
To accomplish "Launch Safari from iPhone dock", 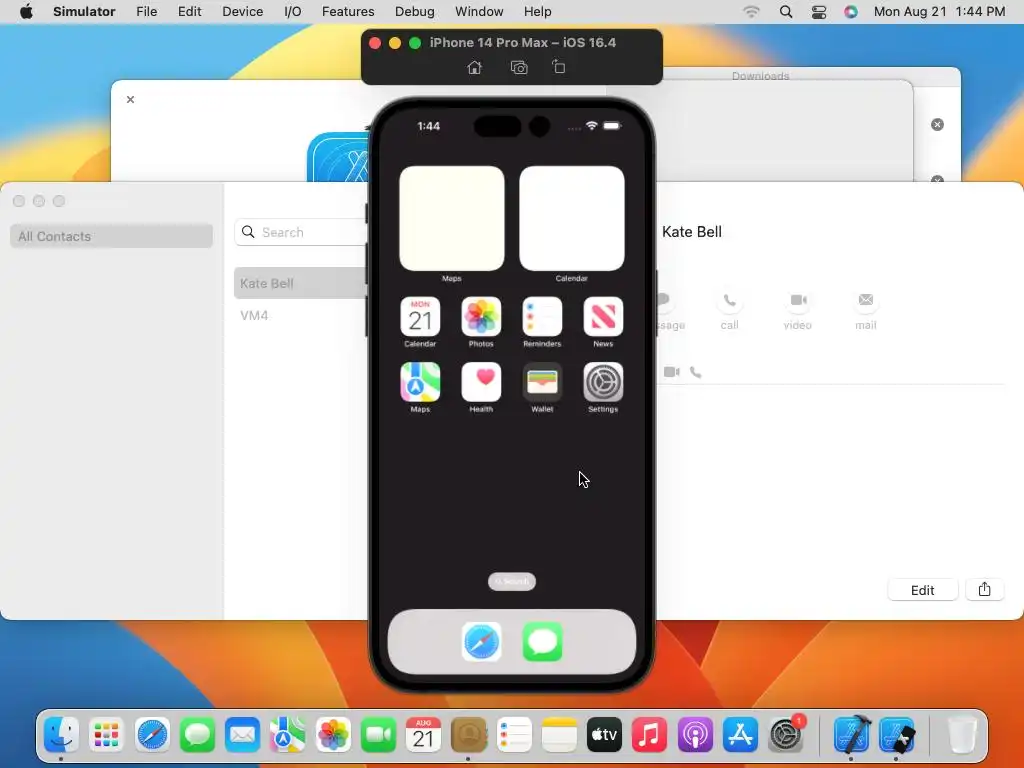I will tap(481, 642).
